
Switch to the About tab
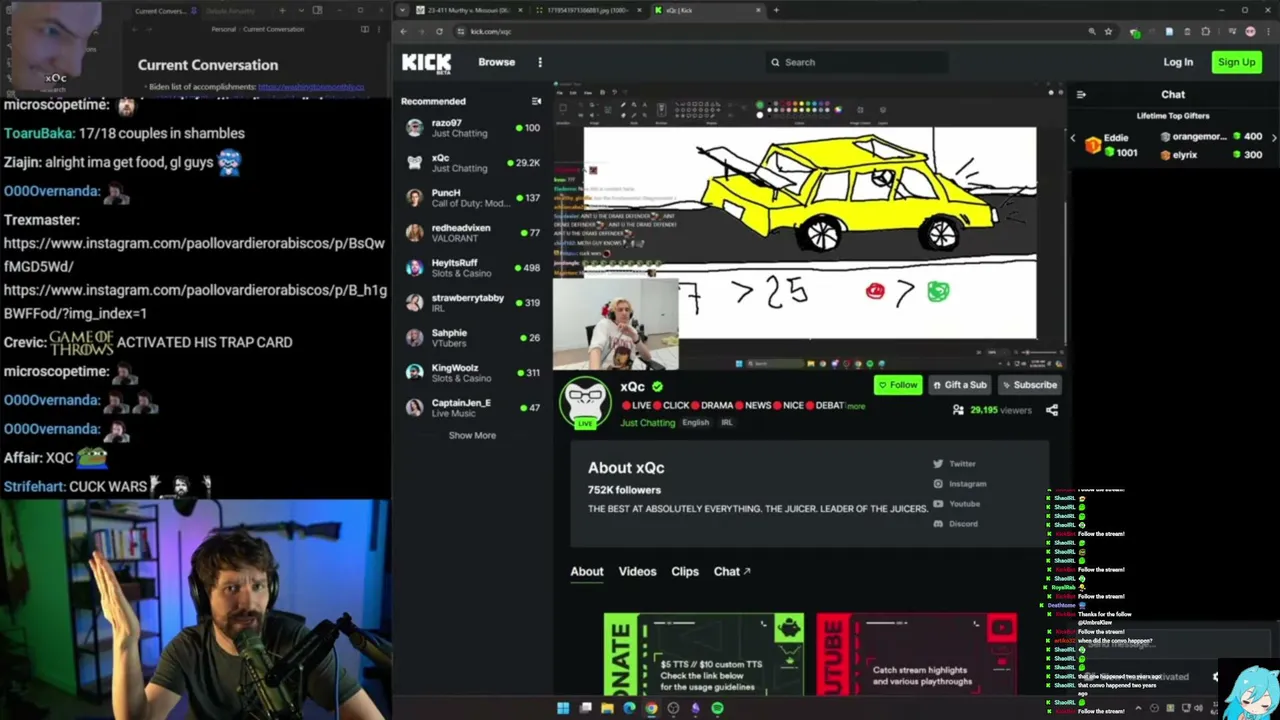click(587, 572)
